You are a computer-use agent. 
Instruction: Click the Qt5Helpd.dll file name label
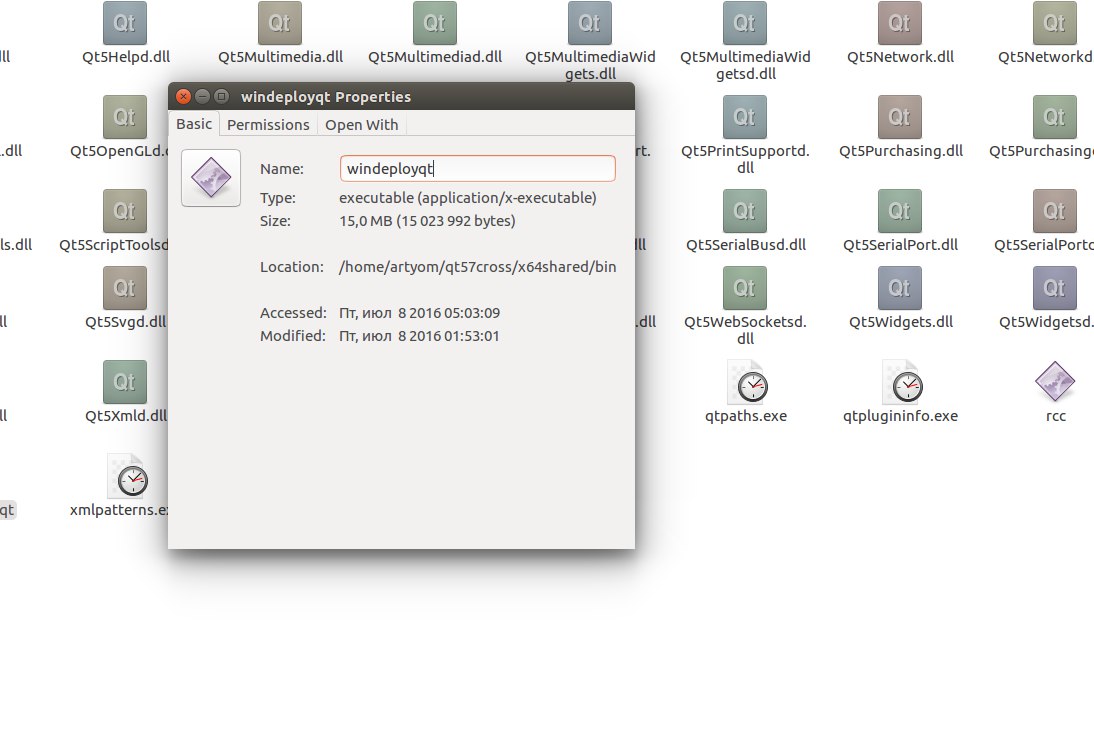[126, 57]
